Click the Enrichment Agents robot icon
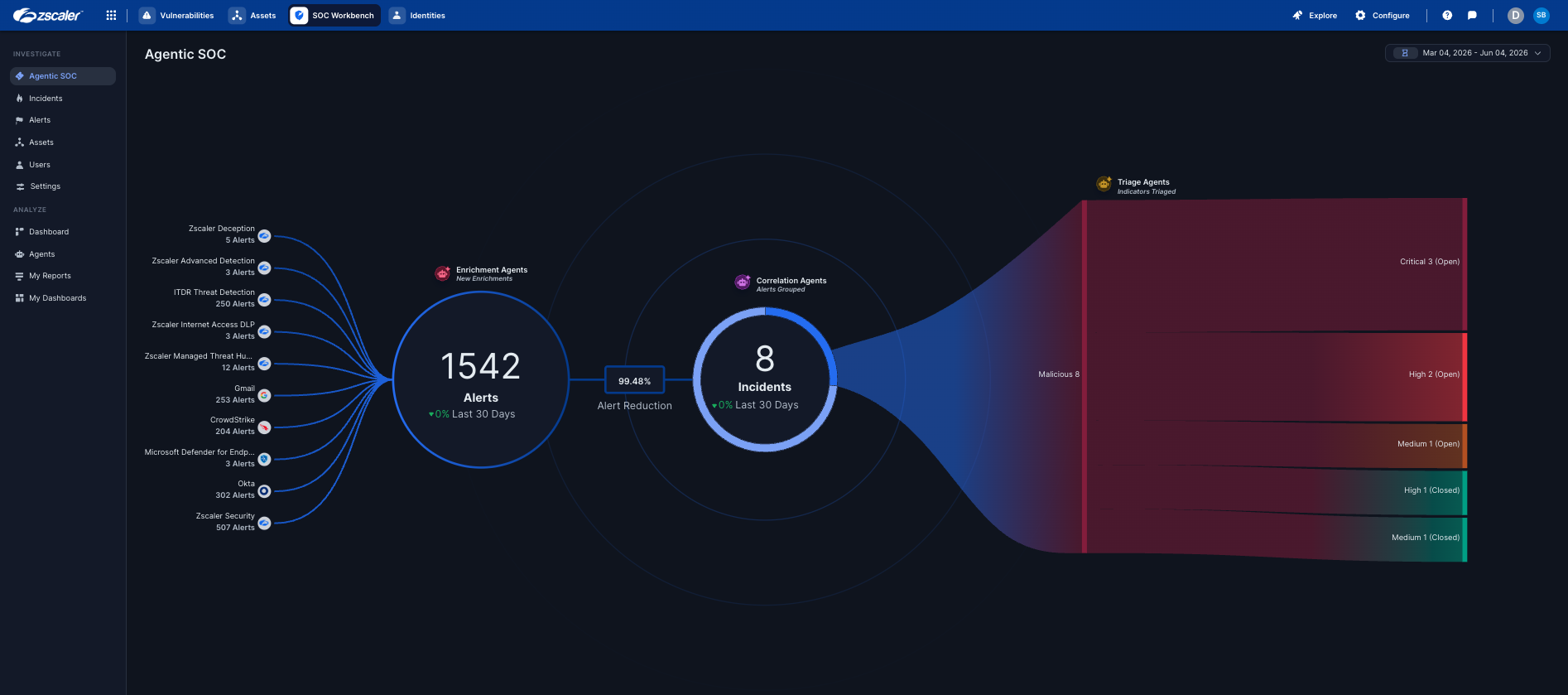The height and width of the screenshot is (695, 1568). coord(443,273)
